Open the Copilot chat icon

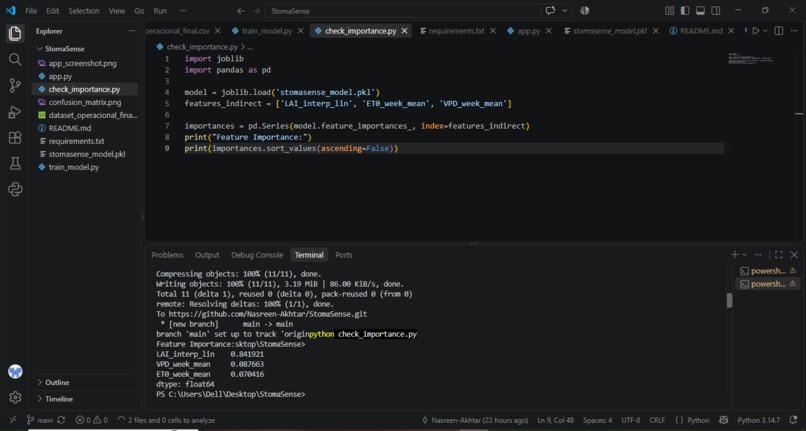tap(551, 11)
